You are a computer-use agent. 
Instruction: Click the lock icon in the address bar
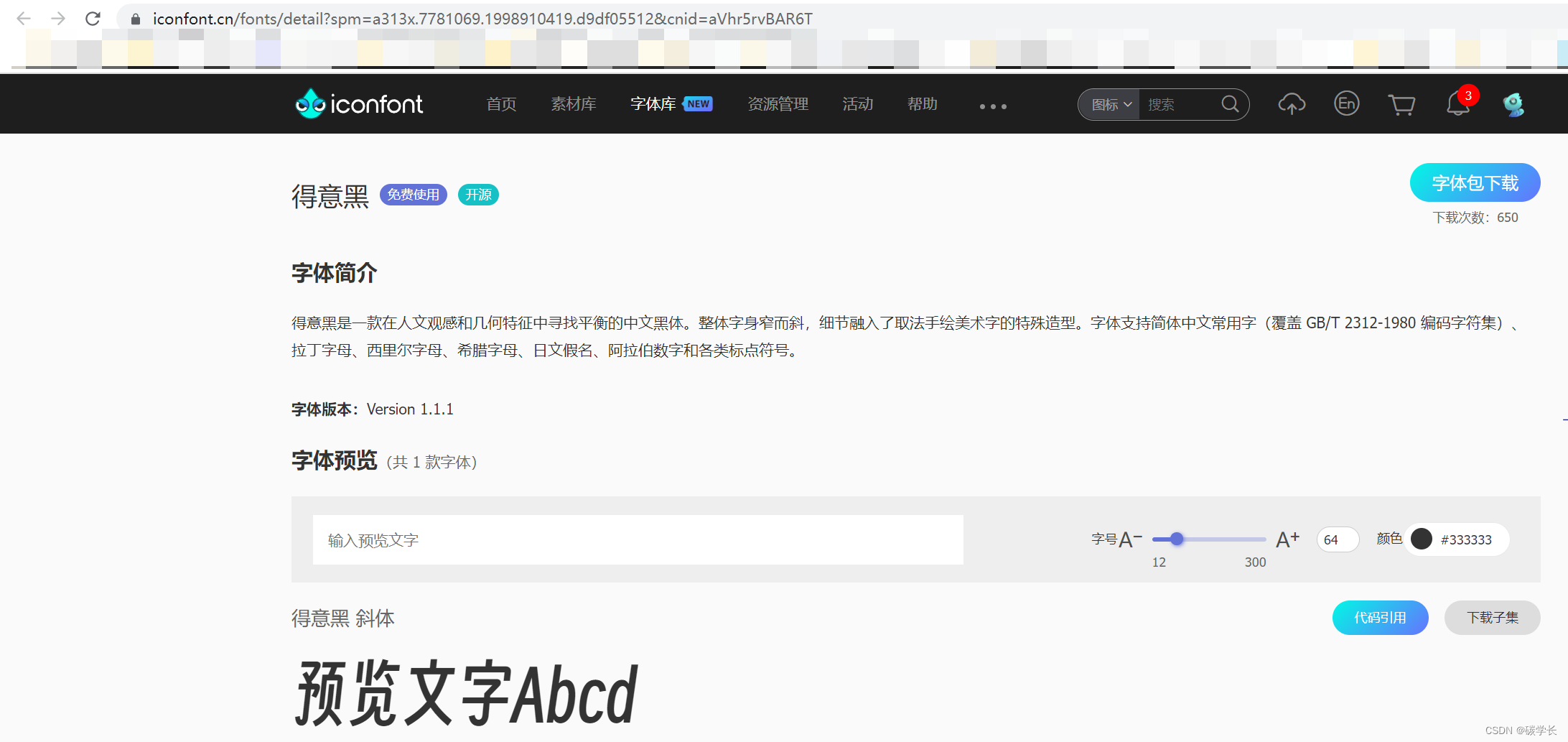(x=136, y=19)
